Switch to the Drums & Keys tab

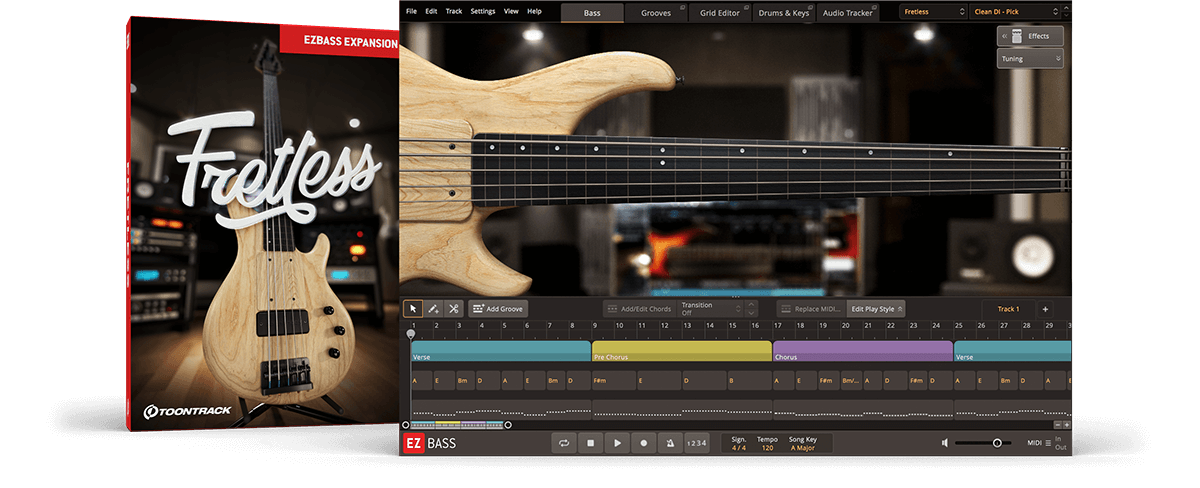[785, 12]
